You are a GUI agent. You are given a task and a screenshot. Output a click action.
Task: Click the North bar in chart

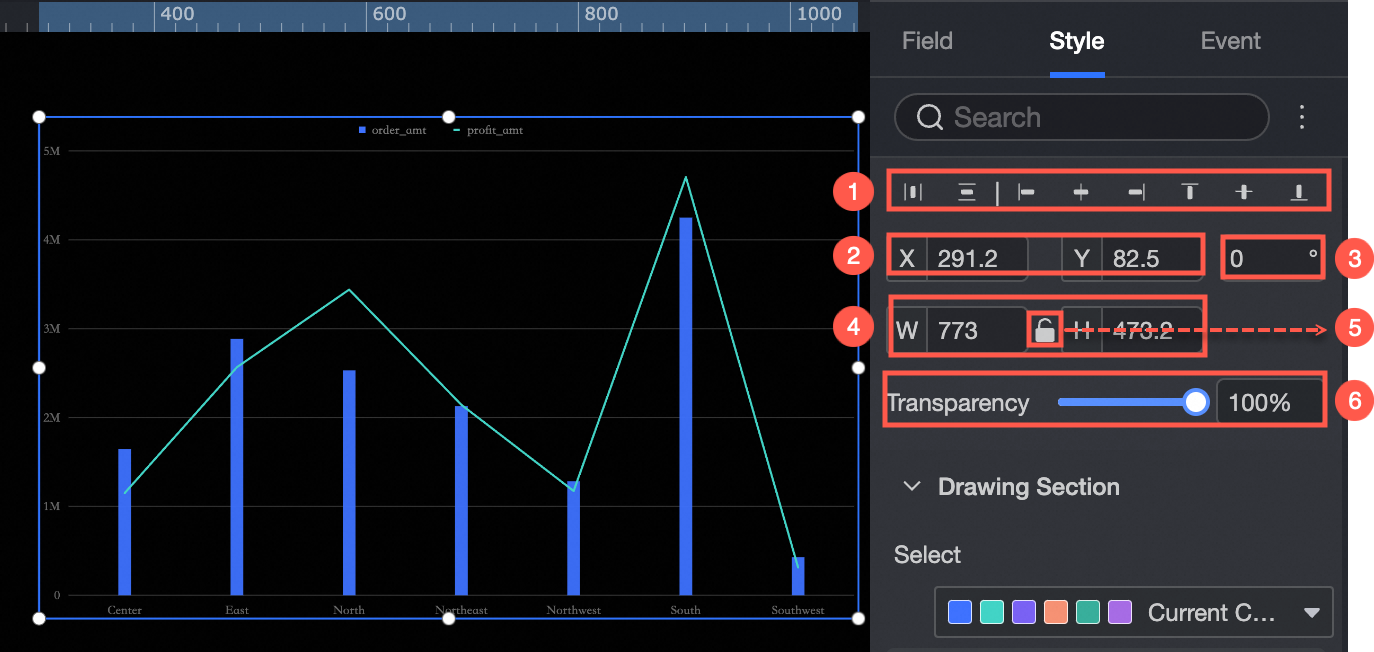(x=349, y=483)
